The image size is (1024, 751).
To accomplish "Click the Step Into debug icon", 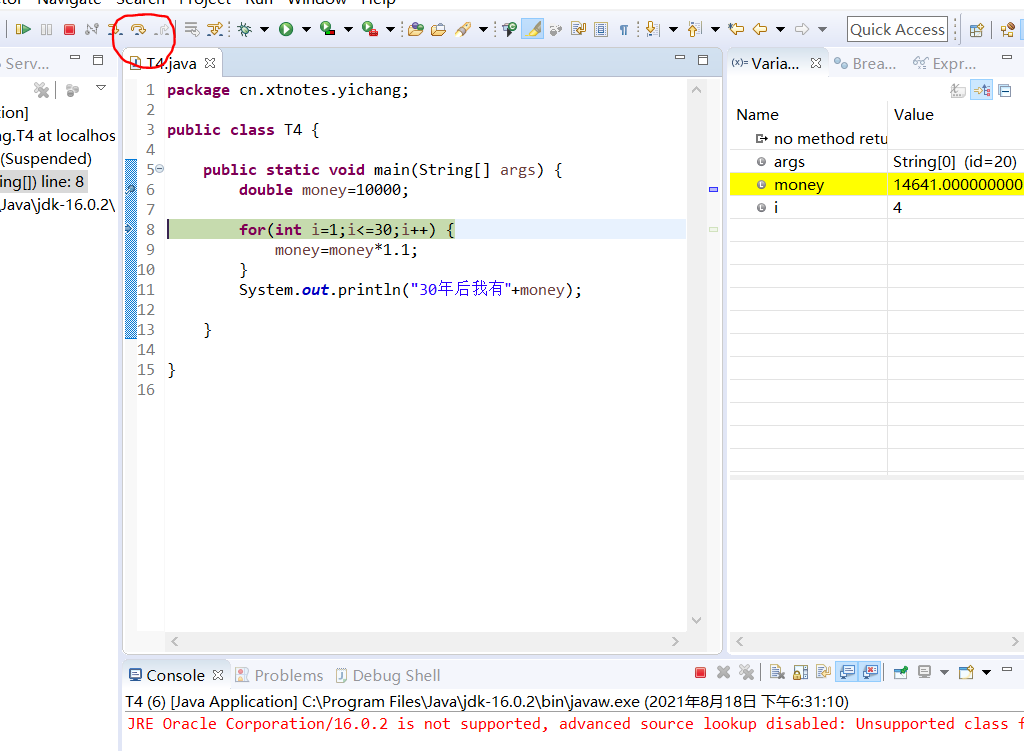I will pyautogui.click(x=116, y=29).
